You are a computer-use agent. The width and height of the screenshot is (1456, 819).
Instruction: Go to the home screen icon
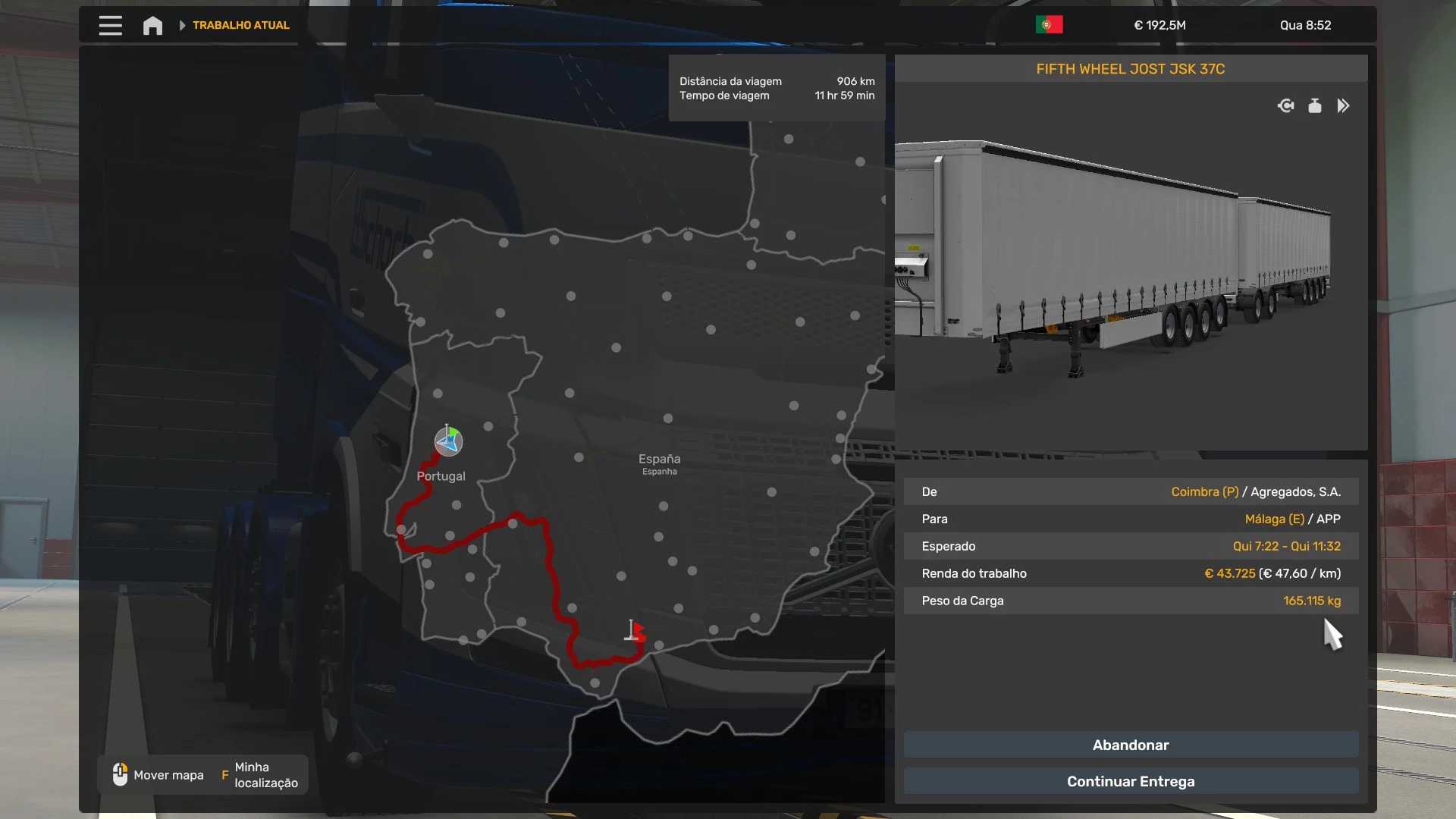click(152, 25)
